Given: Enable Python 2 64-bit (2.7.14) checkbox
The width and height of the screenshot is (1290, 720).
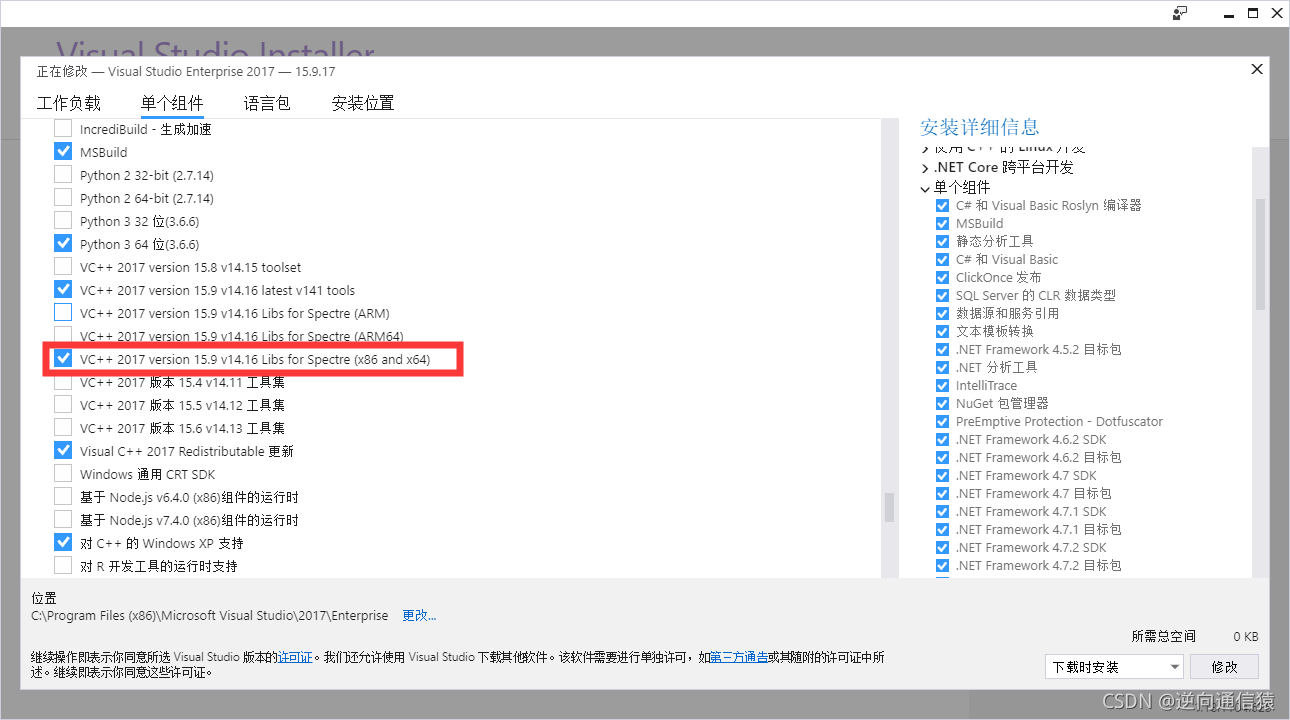Looking at the screenshot, I should (x=63, y=198).
